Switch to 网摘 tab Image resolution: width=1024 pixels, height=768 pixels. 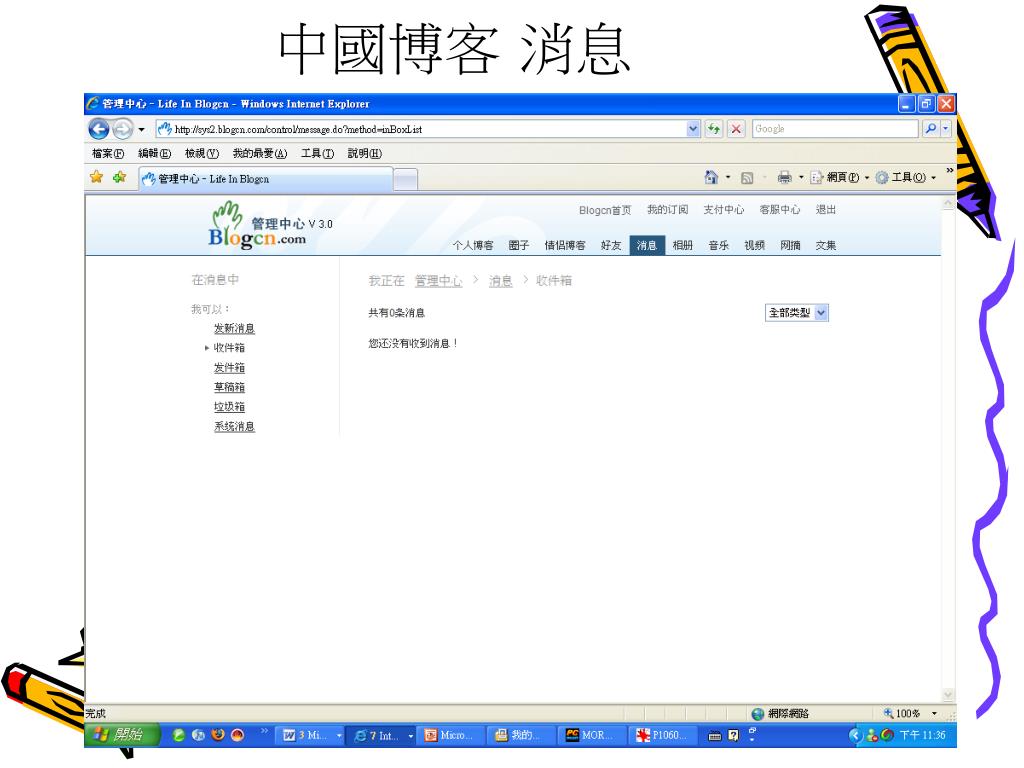[790, 246]
